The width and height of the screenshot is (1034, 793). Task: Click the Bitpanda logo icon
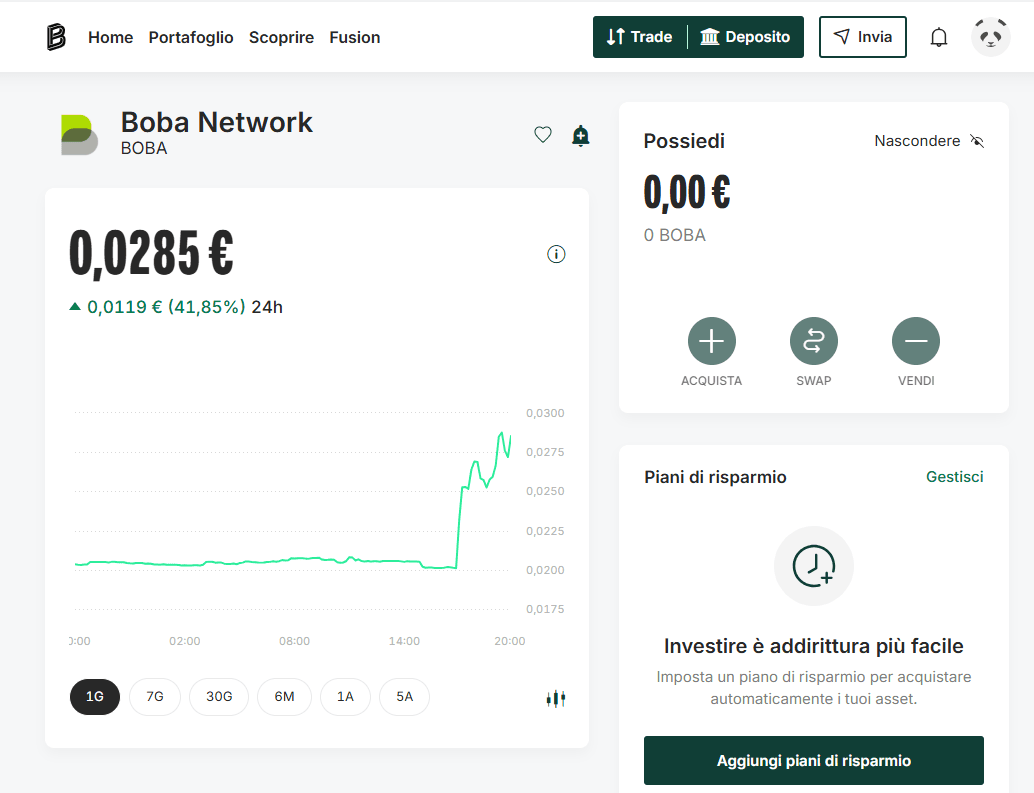click(56, 37)
